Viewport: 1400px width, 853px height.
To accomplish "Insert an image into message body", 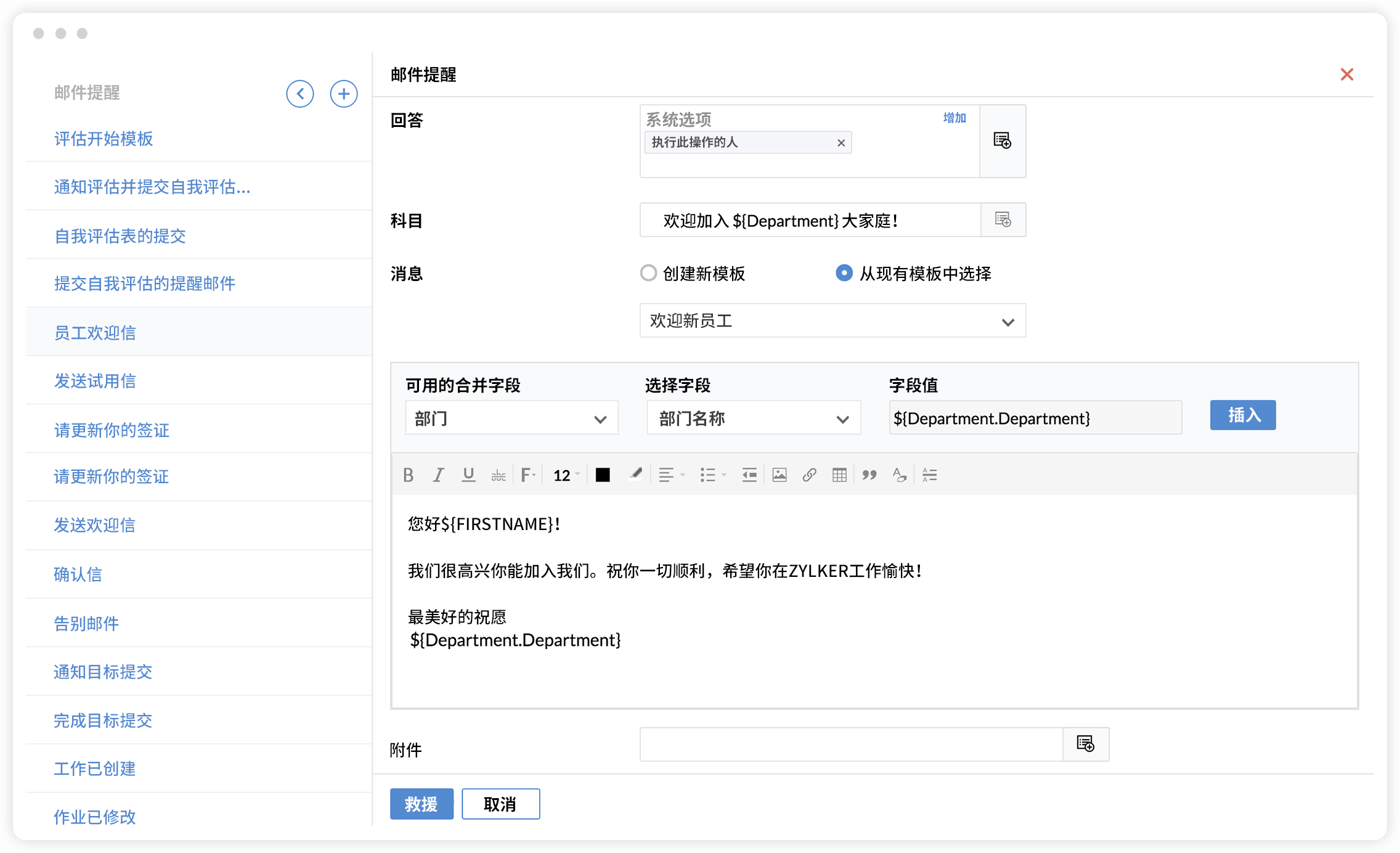I will point(779,475).
